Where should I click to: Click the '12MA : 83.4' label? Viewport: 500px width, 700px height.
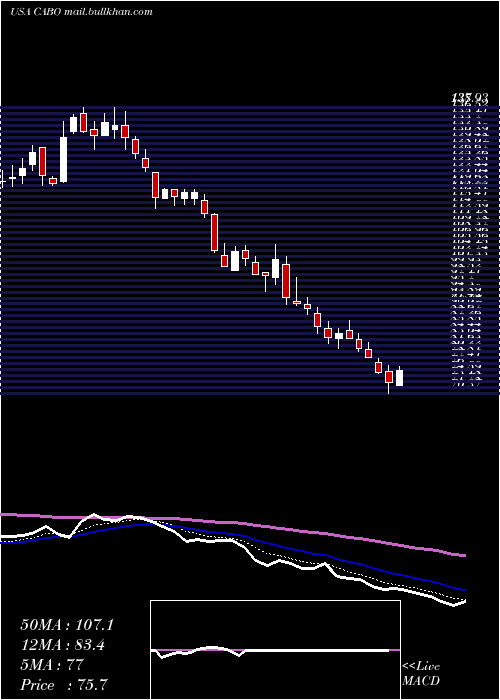coord(65,645)
